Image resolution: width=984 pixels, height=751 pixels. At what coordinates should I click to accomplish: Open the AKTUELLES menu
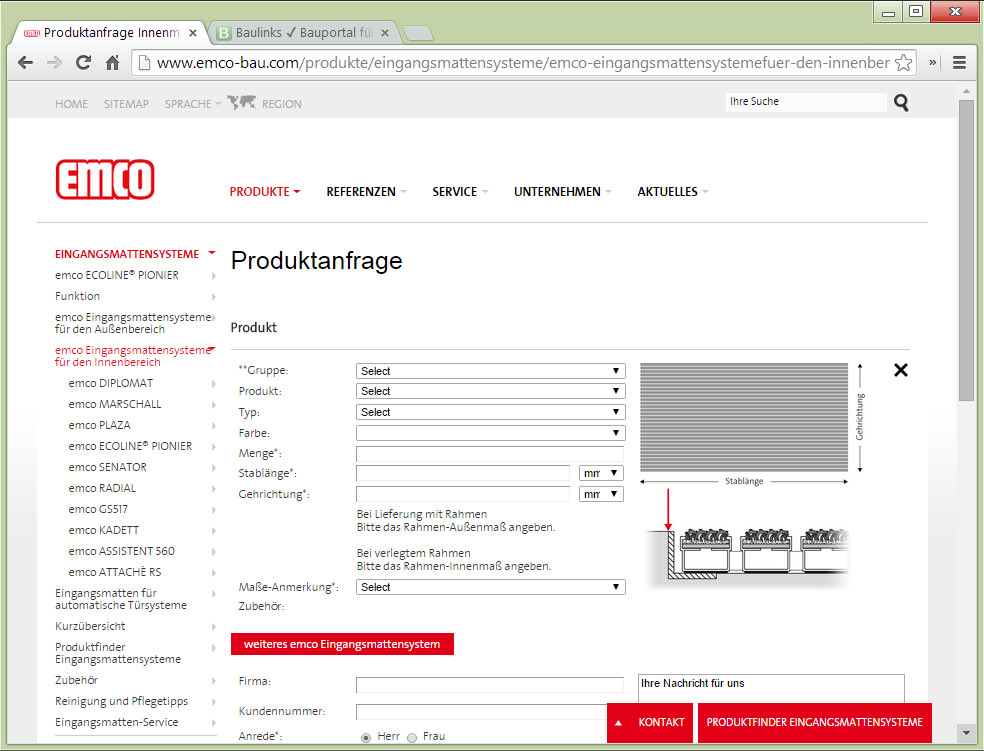tap(672, 192)
